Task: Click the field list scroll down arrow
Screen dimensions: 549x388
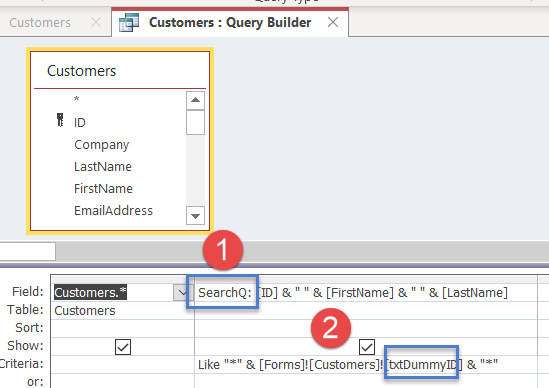Action: 195,216
